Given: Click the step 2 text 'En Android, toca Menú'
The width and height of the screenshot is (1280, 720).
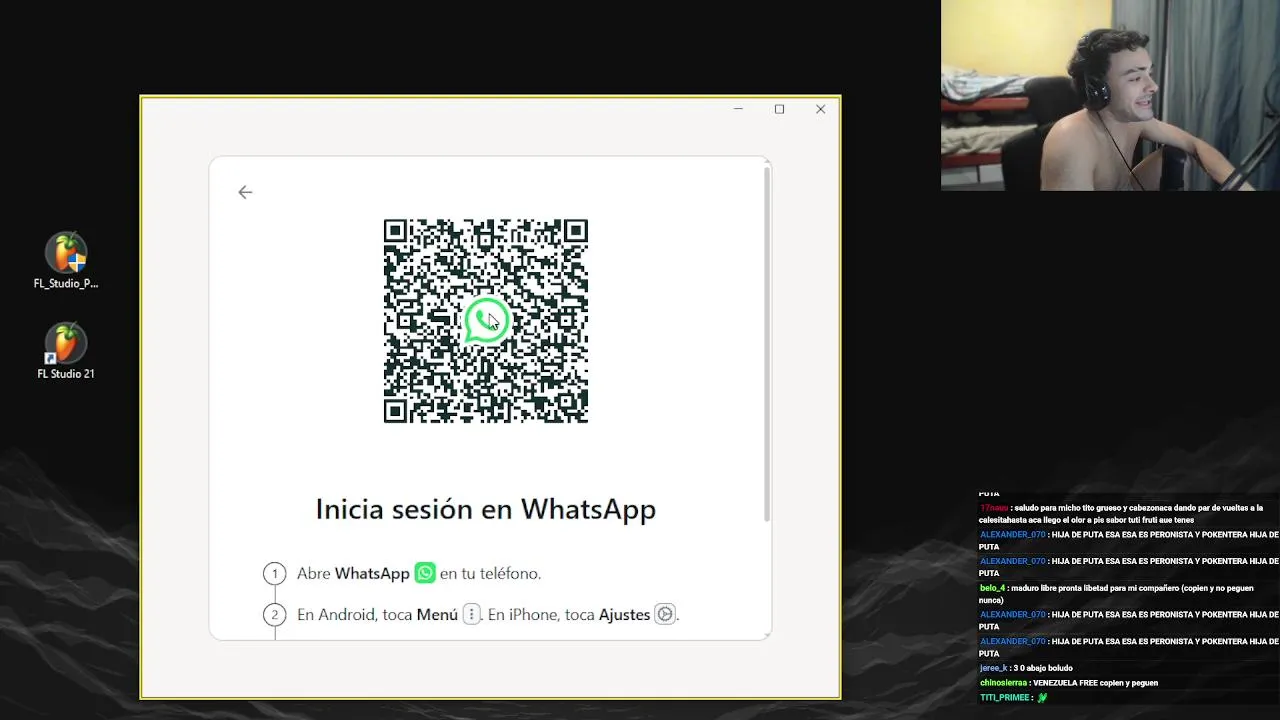Looking at the screenshot, I should click(x=377, y=614).
